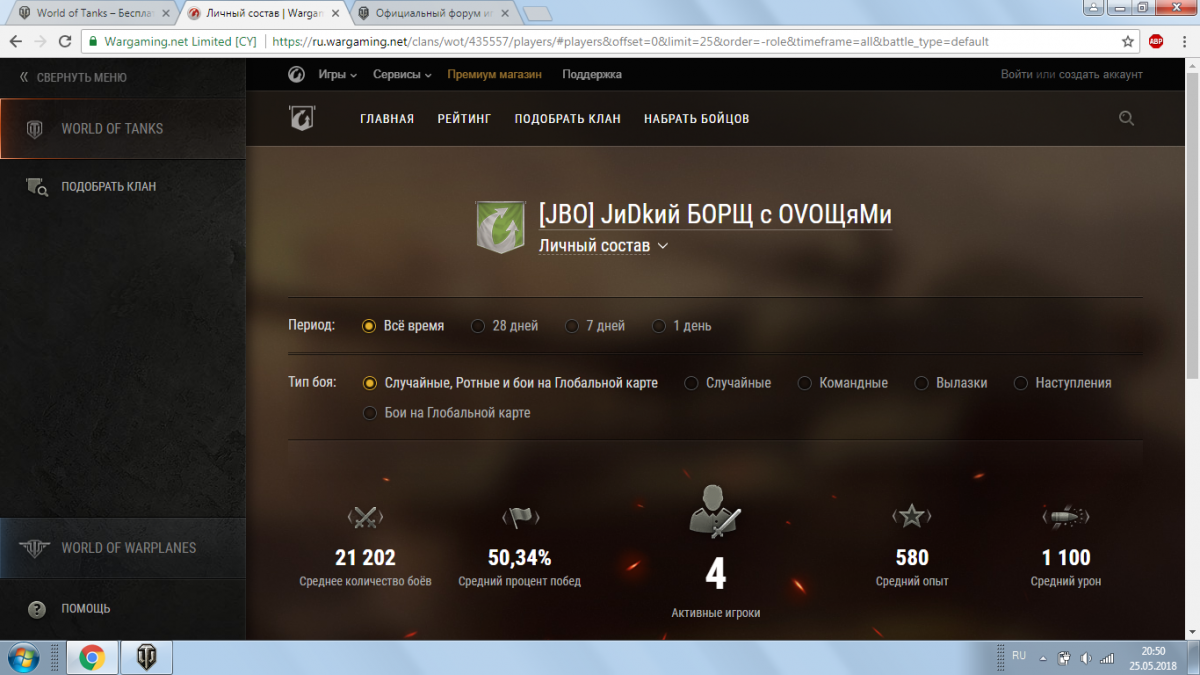Click 'СВЕРНУТЬ МЕНЮ' sidebar button
The image size is (1200, 675).
click(x=73, y=77)
